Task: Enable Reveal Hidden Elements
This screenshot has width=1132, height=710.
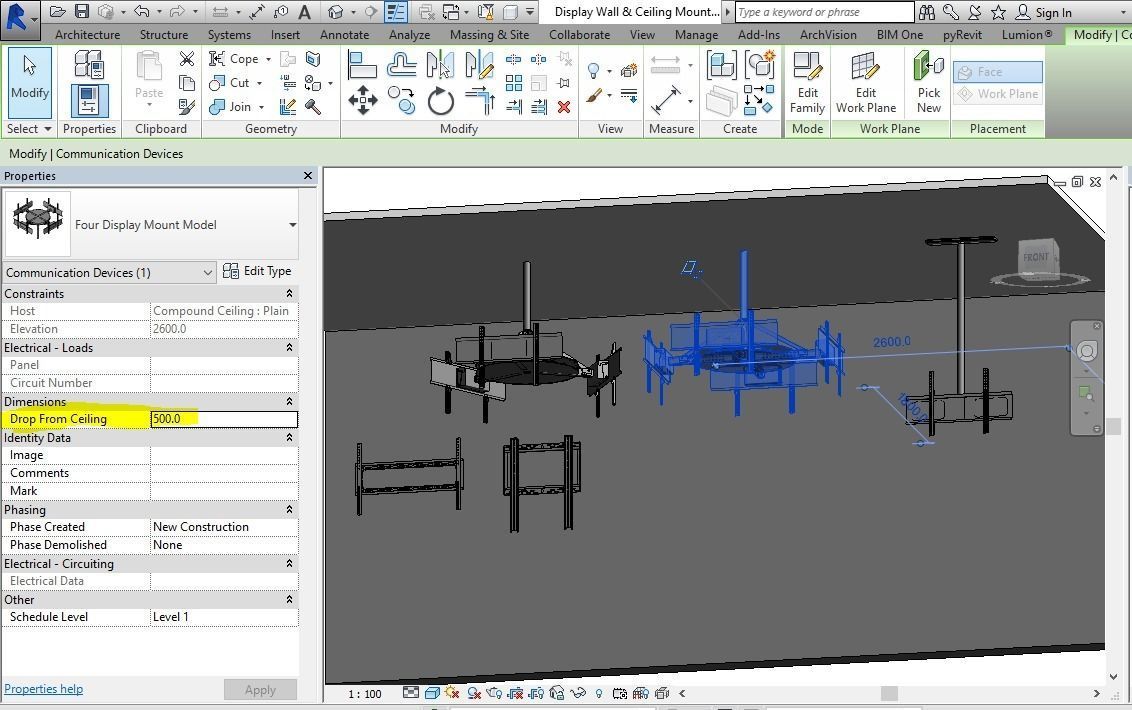Action: [x=600, y=691]
